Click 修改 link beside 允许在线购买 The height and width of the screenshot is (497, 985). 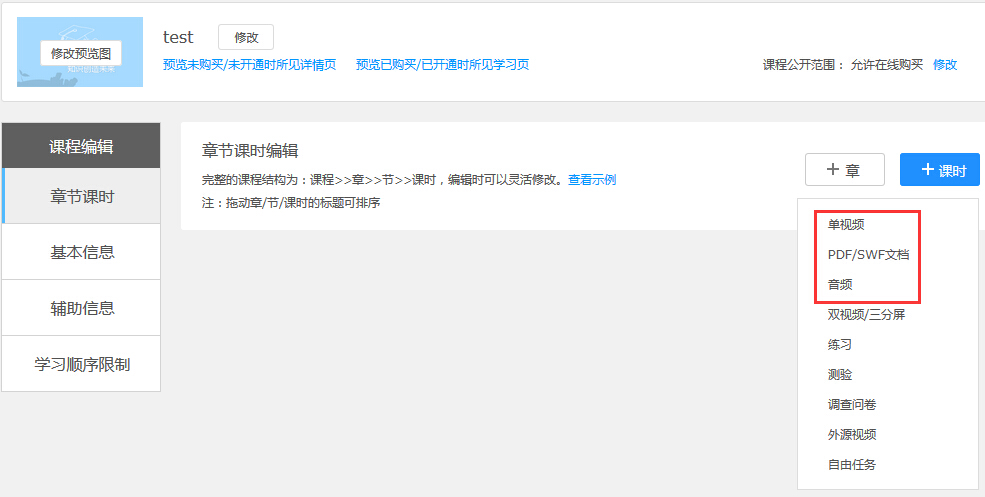(x=944, y=65)
